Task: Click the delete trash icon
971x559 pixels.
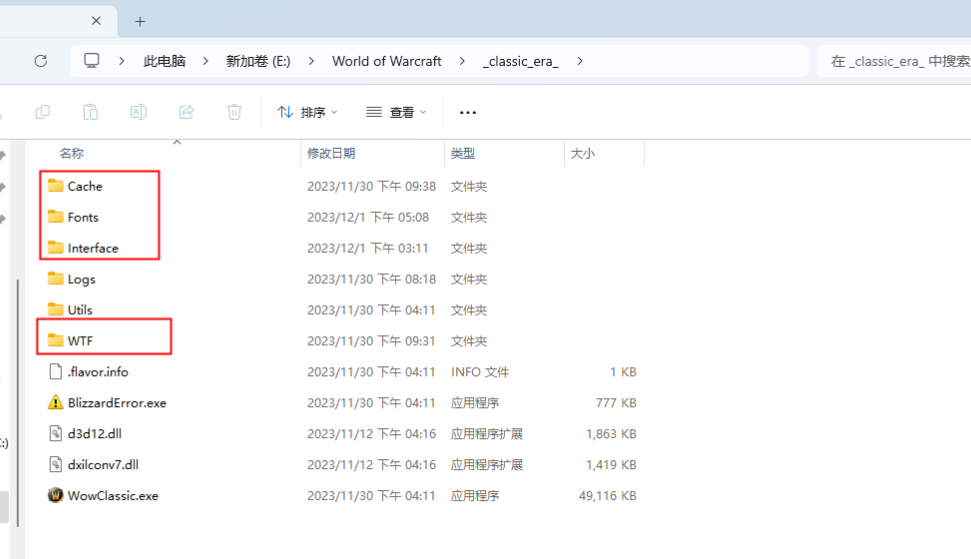Action: coord(234,112)
